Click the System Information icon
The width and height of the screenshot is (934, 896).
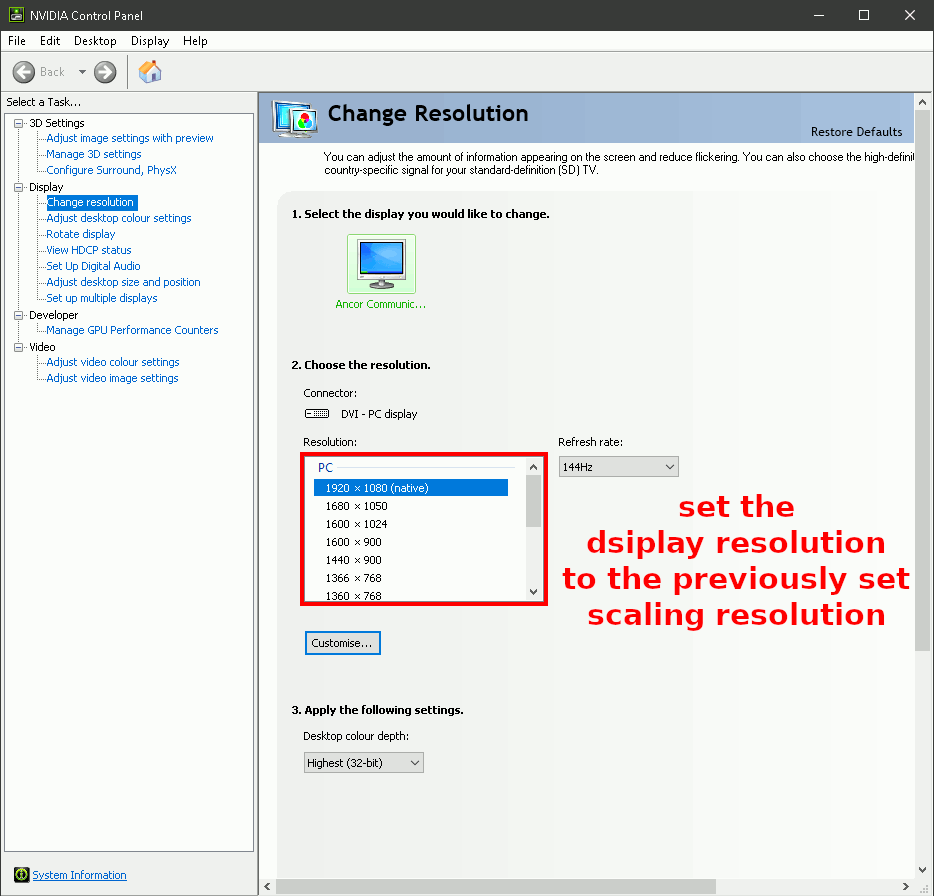pos(21,875)
